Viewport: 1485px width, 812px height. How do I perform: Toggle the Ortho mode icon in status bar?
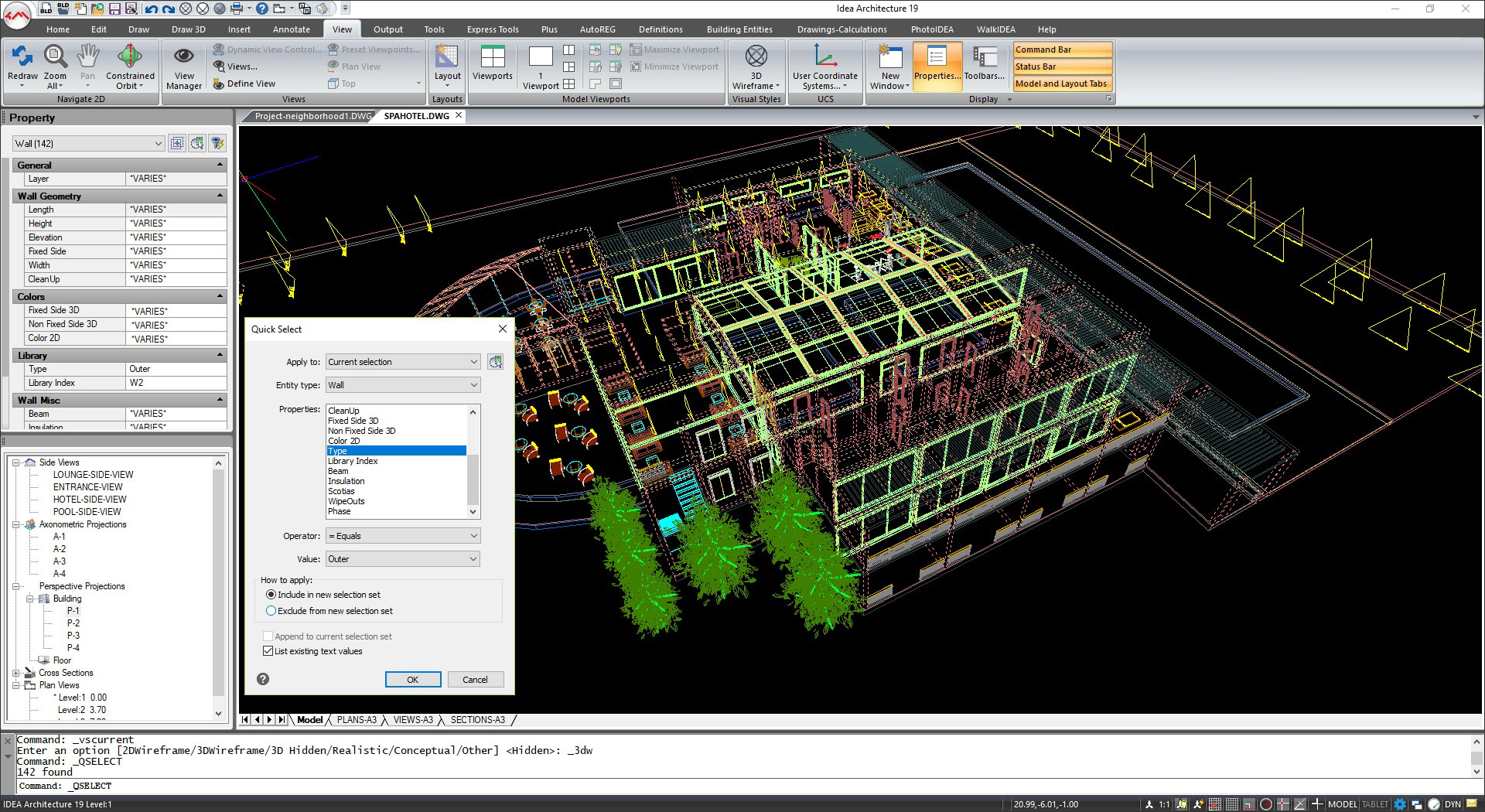pos(1249,804)
